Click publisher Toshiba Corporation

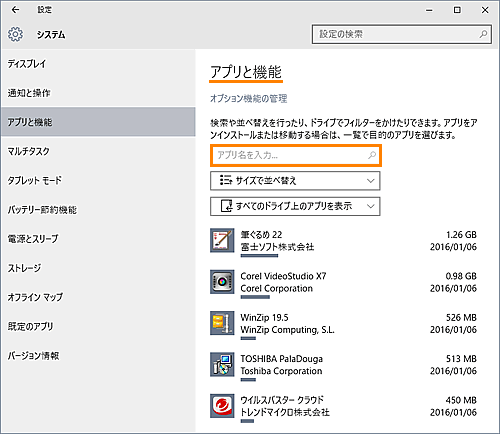281,371
